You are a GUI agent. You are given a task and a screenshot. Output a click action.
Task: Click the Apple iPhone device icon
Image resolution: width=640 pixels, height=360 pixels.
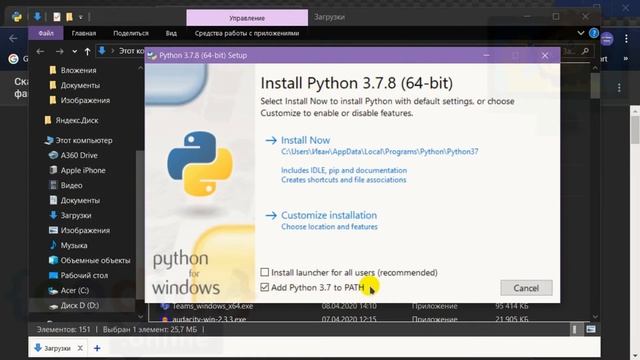coord(53,170)
